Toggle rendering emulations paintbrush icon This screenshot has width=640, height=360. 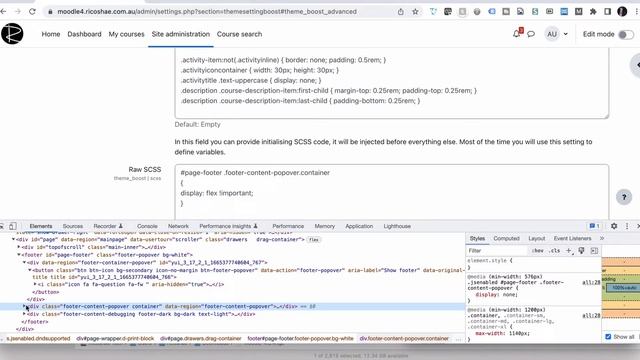click(581, 250)
